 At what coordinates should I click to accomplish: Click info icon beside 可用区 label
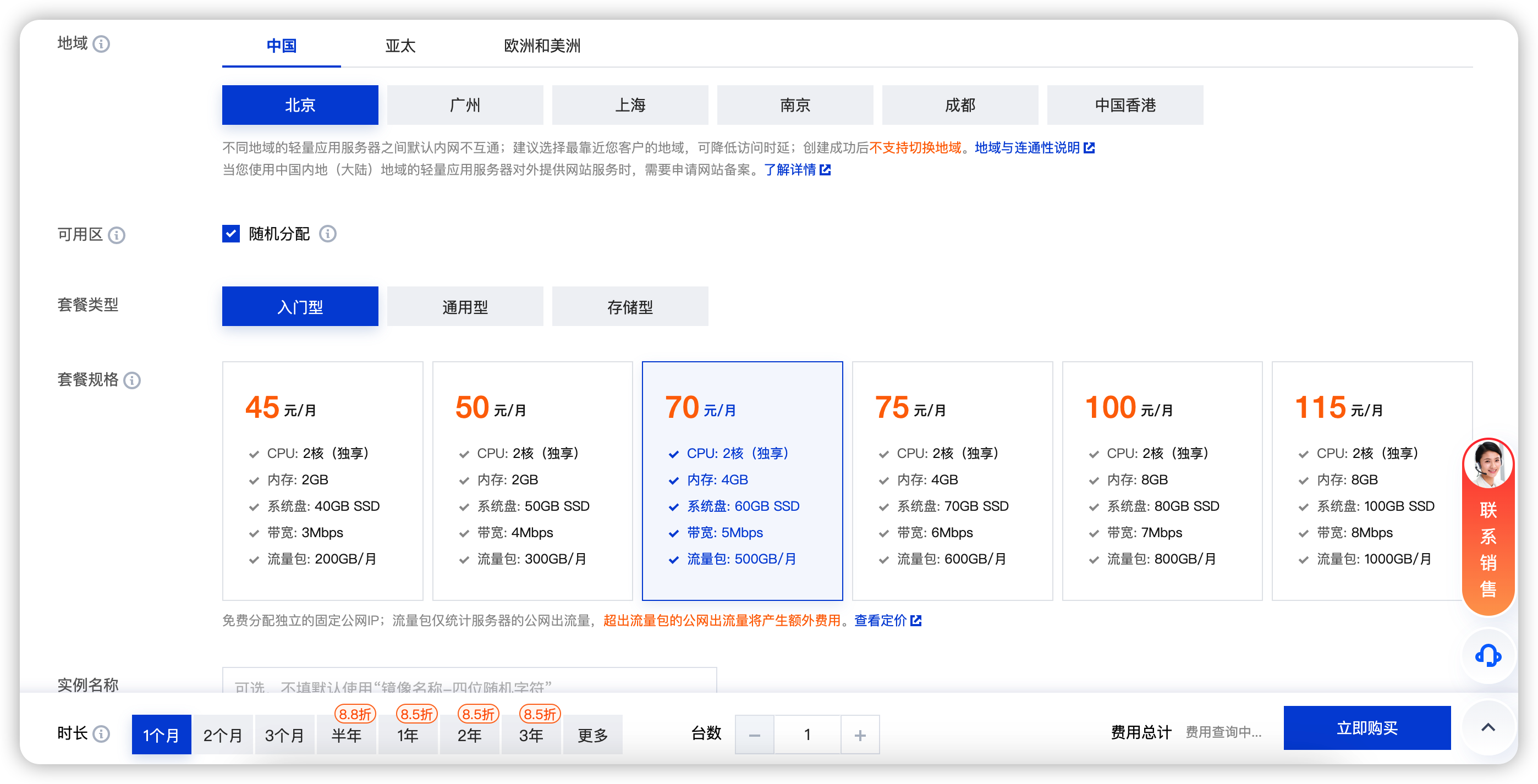tap(117, 235)
